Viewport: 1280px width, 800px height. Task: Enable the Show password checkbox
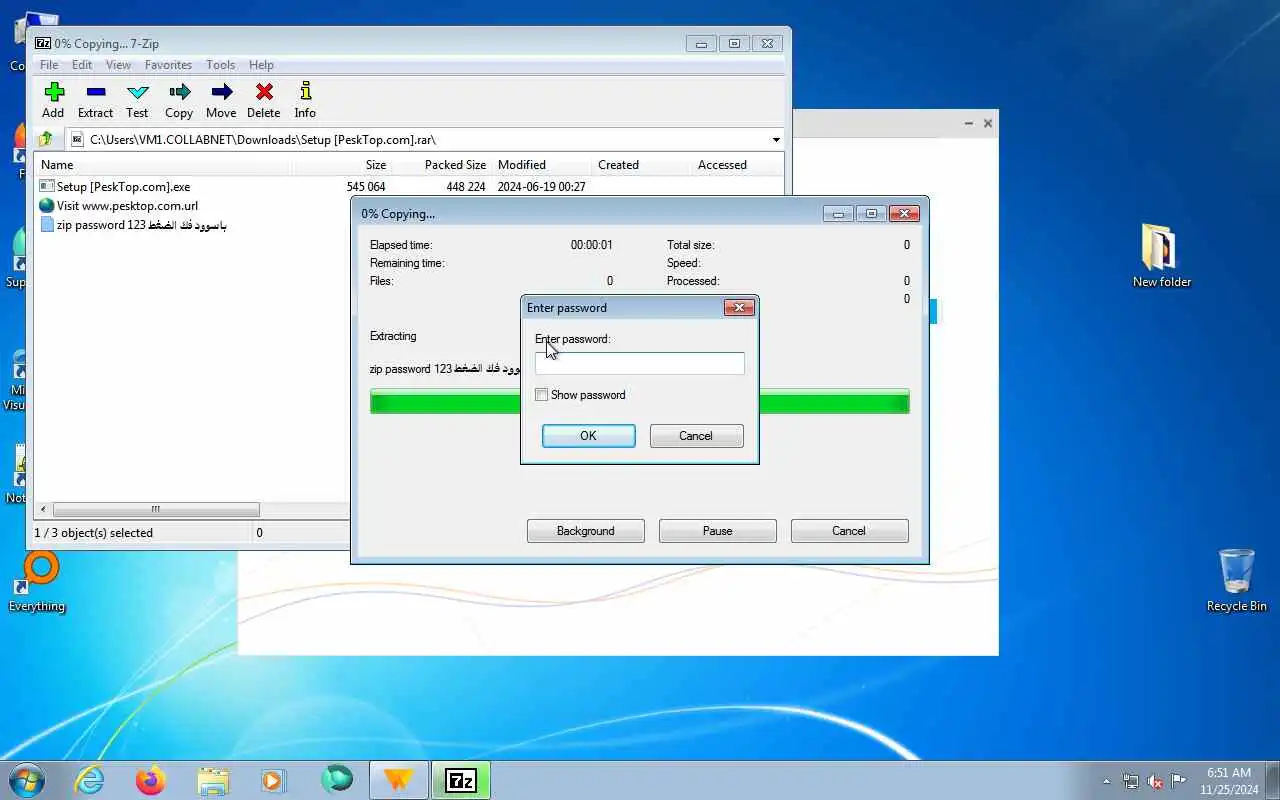pos(542,395)
